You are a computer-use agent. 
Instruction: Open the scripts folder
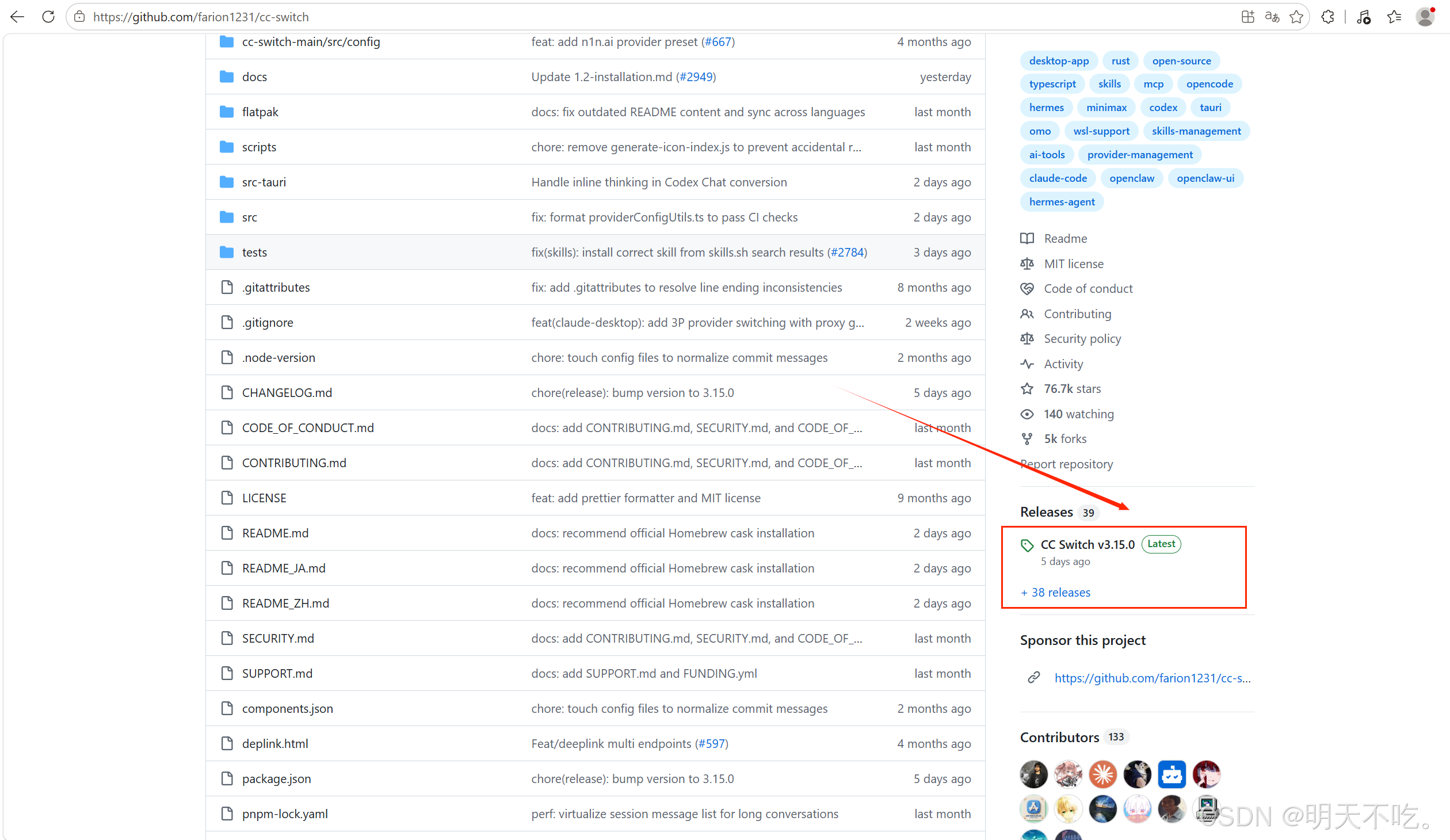point(259,147)
